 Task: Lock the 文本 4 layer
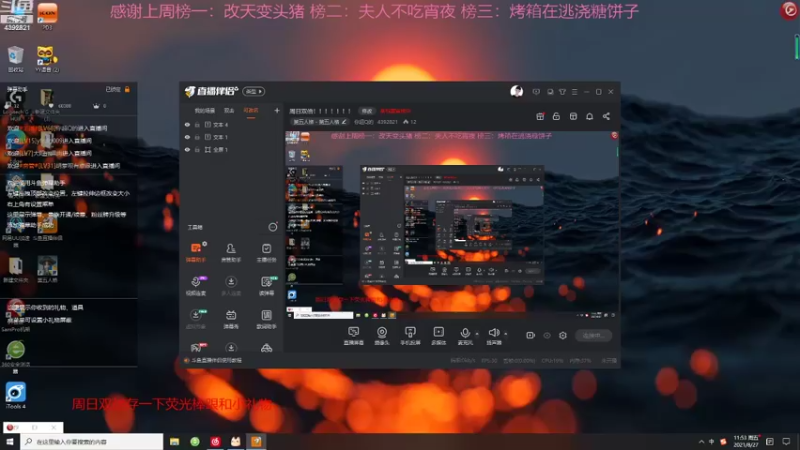pyautogui.click(x=197, y=124)
